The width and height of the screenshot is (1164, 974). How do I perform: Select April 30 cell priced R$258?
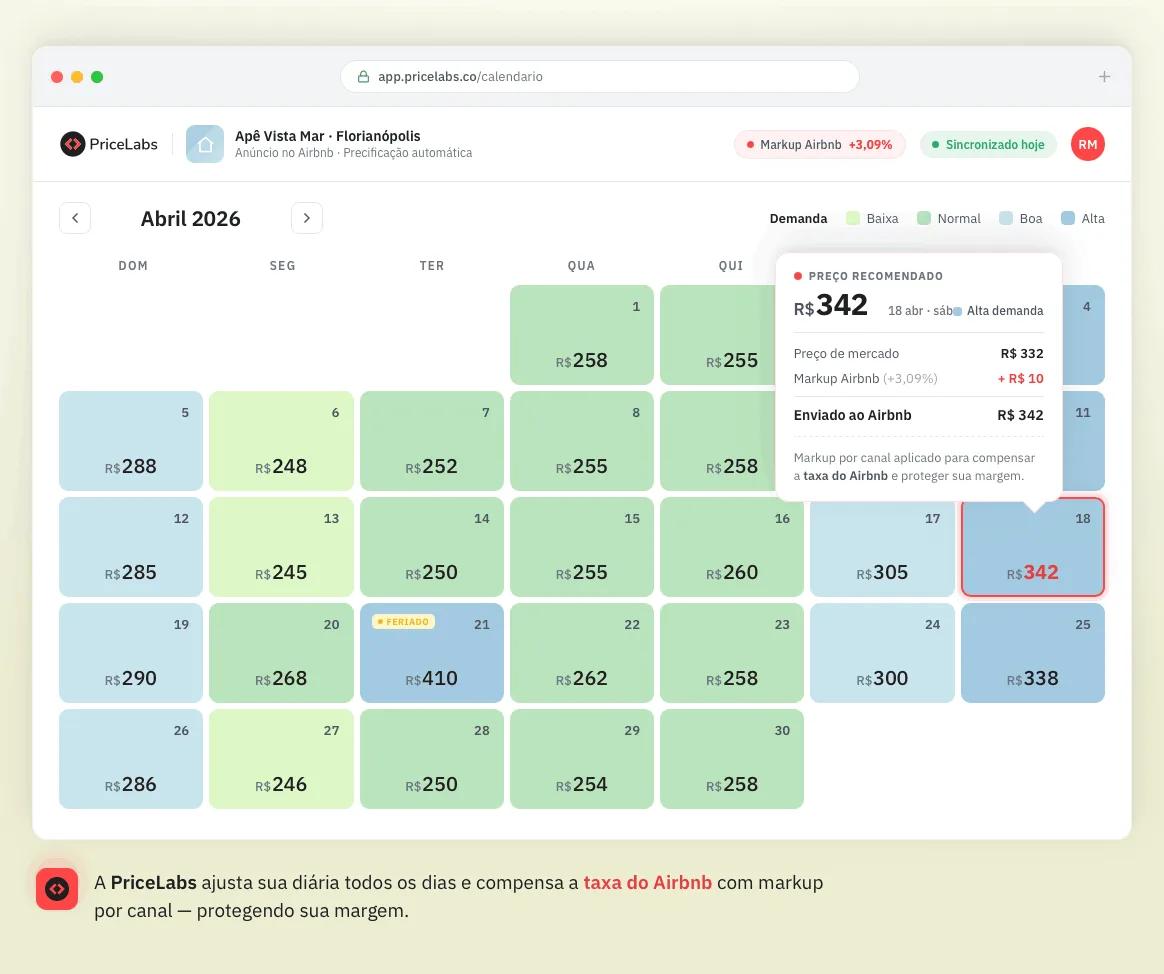[732, 759]
